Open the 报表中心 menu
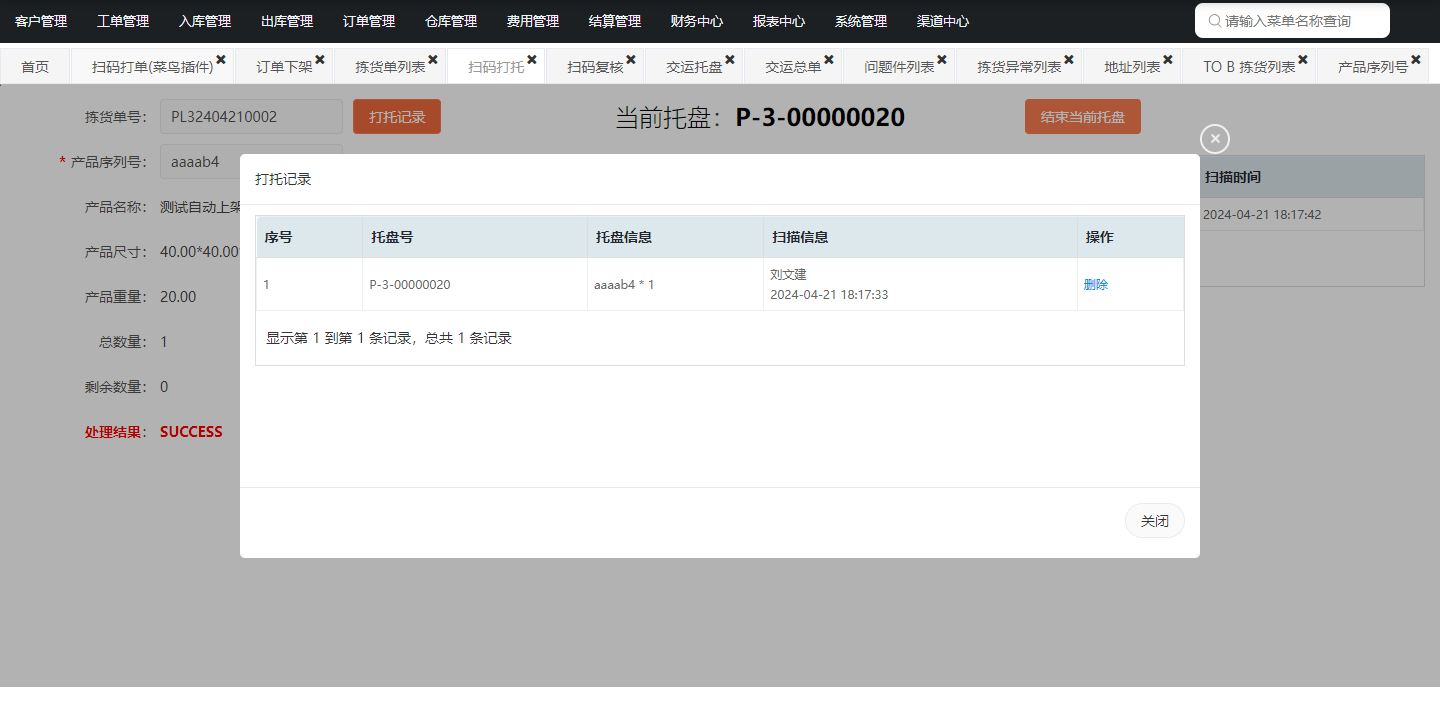The image size is (1440, 703). (779, 21)
